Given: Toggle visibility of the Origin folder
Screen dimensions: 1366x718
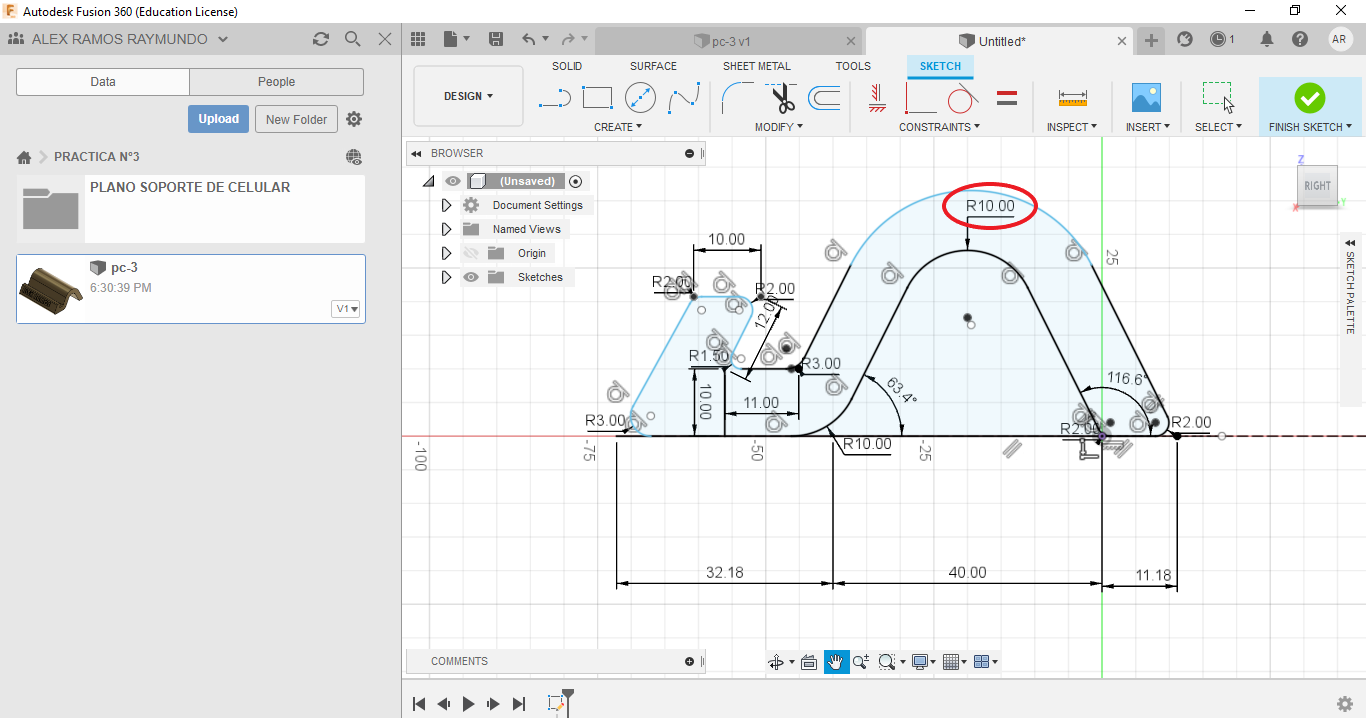Looking at the screenshot, I should coord(470,253).
